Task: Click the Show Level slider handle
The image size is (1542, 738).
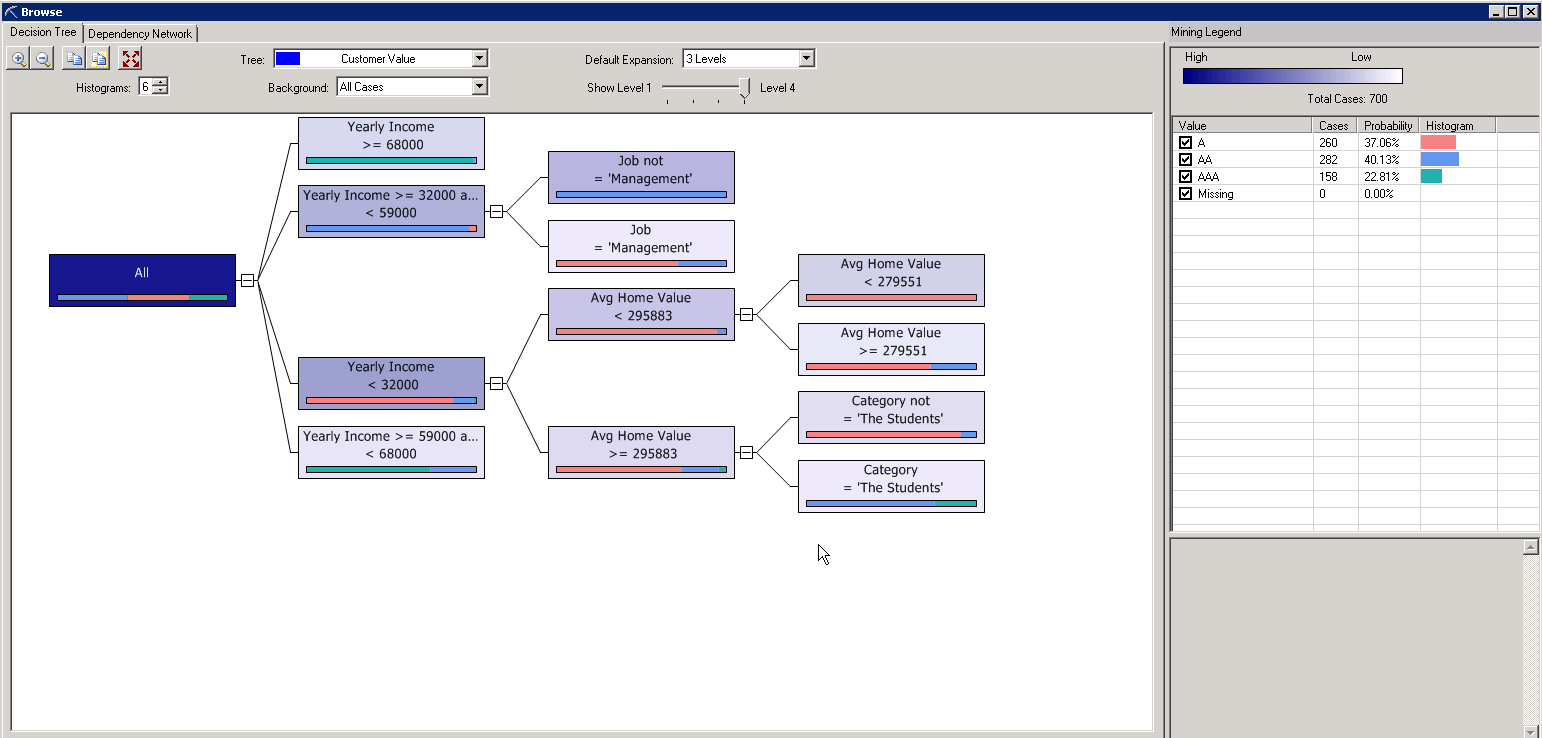Action: [x=744, y=89]
